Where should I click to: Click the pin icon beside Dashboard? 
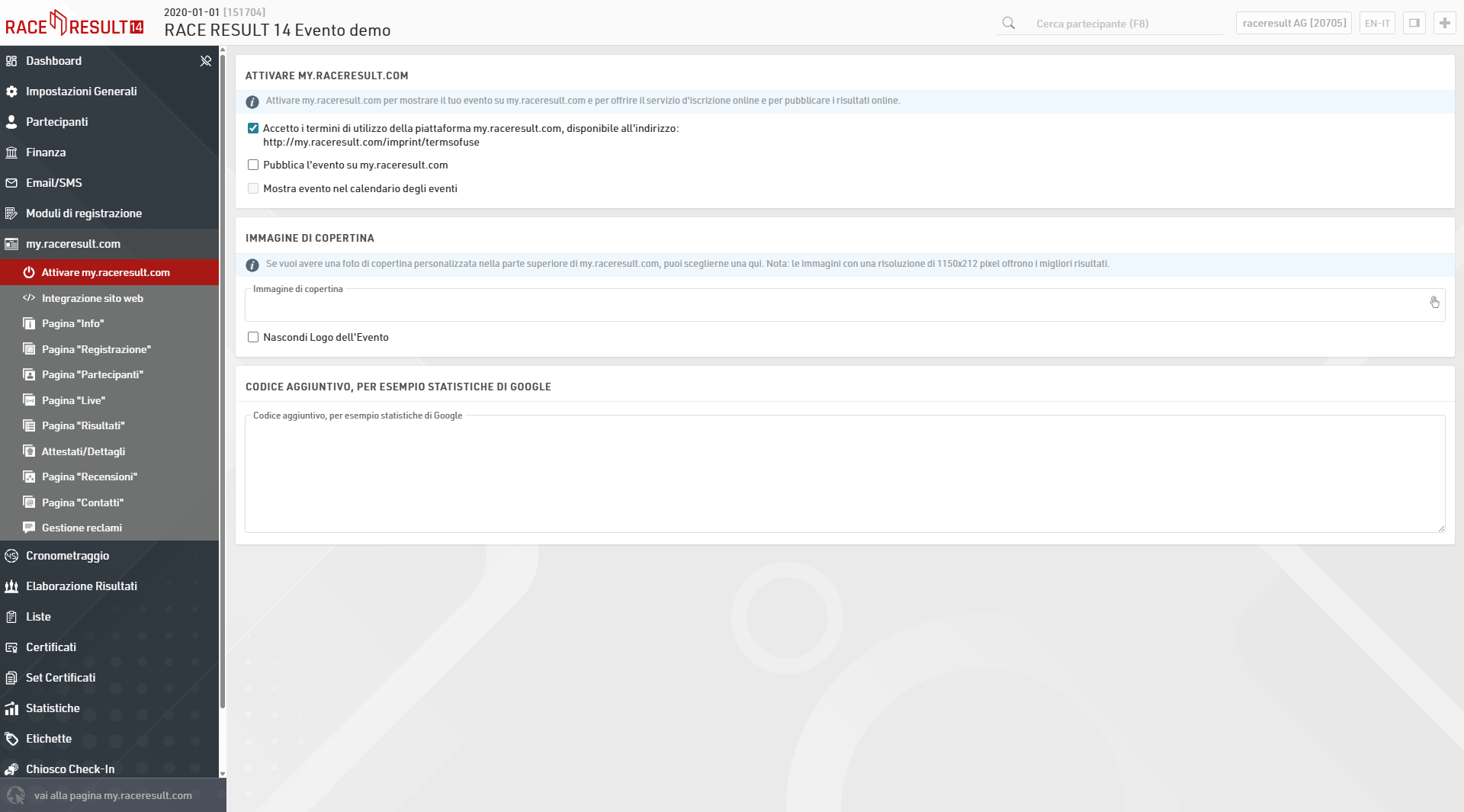[x=205, y=61]
